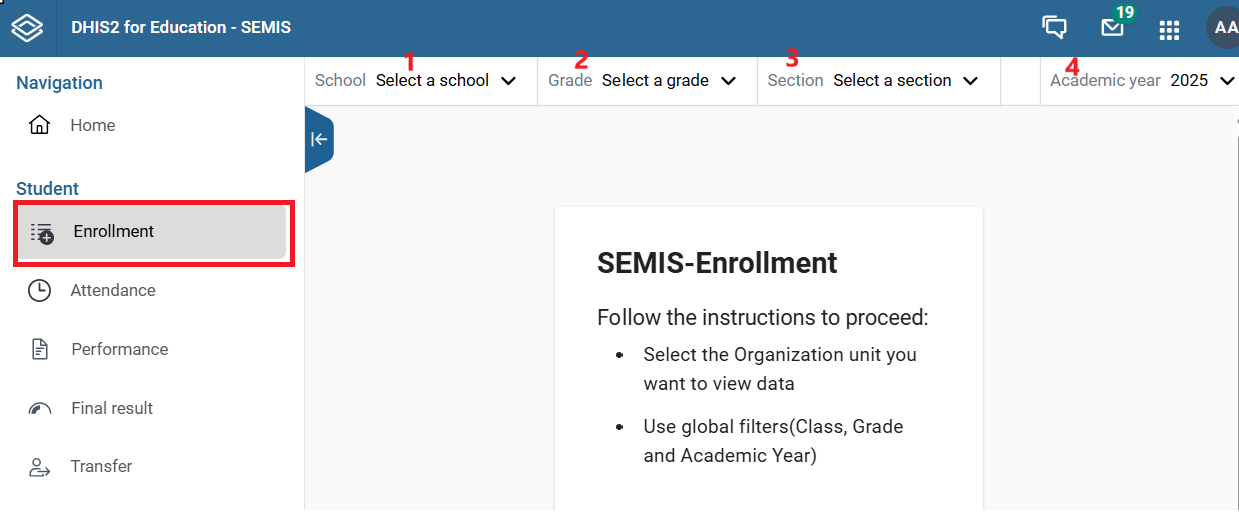The image size is (1239, 518).
Task: Click the Transfer person-arrow icon
Action: 39,467
